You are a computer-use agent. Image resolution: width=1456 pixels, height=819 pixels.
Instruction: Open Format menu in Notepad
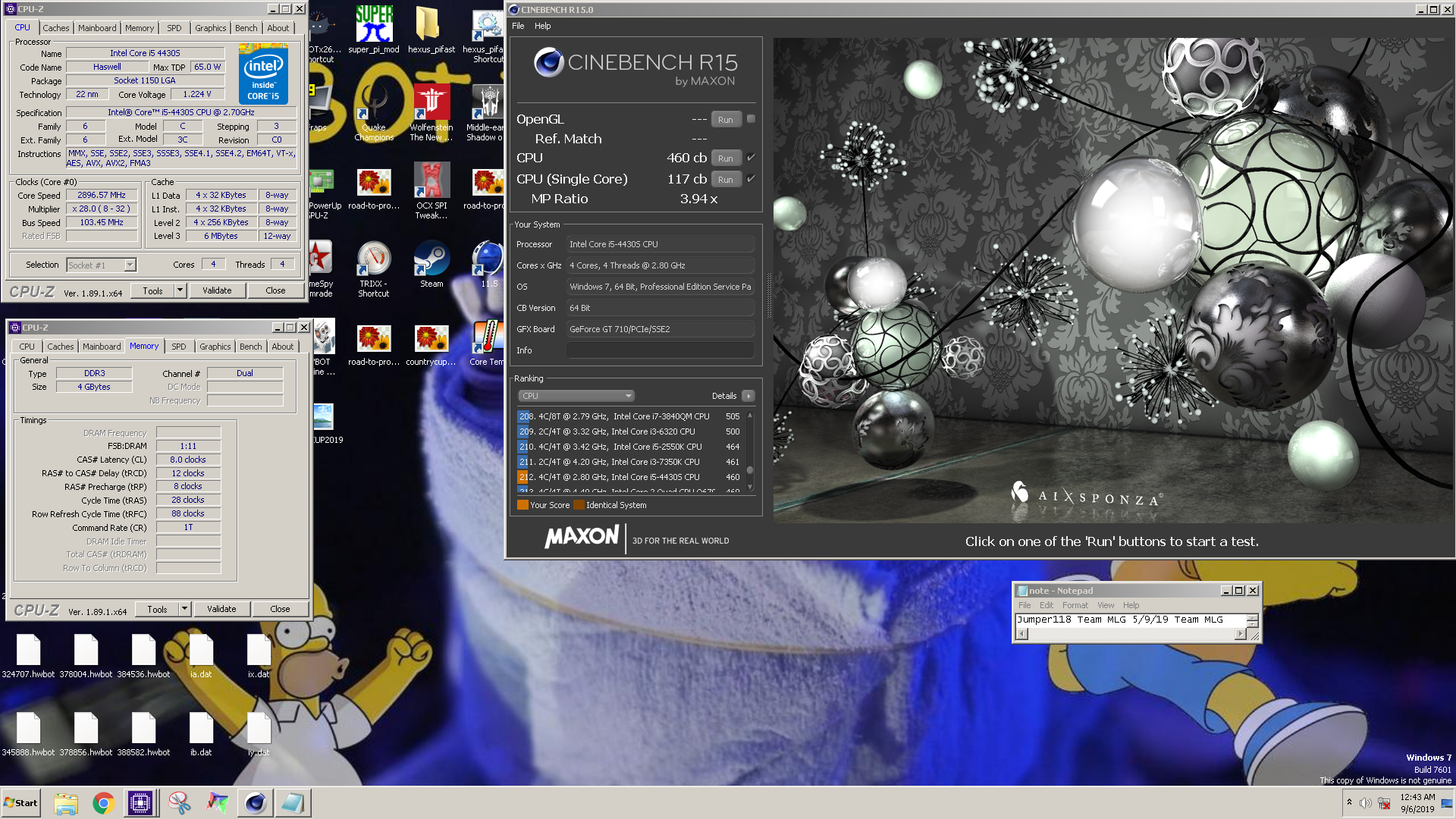tap(1075, 605)
